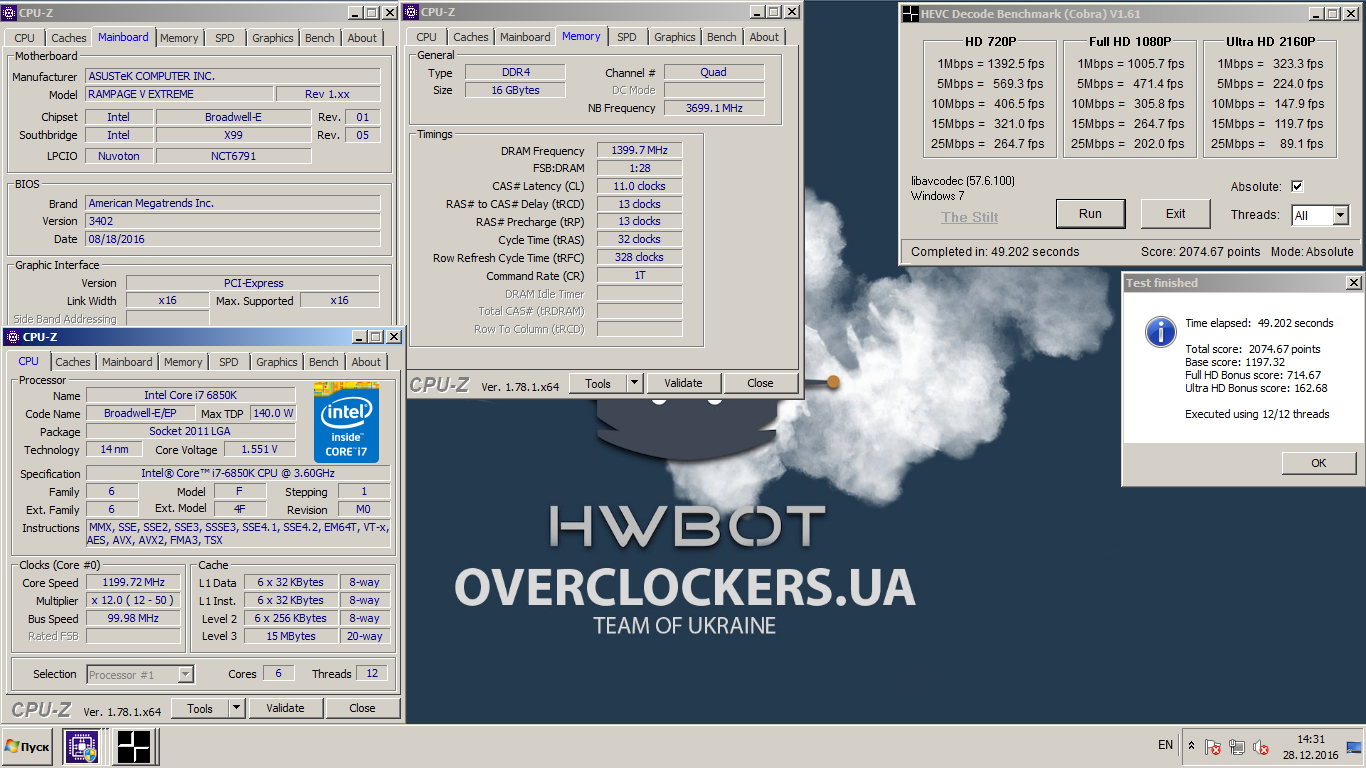Switch to the Caches tab in the Mainboard window
The height and width of the screenshot is (768, 1366).
point(69,38)
